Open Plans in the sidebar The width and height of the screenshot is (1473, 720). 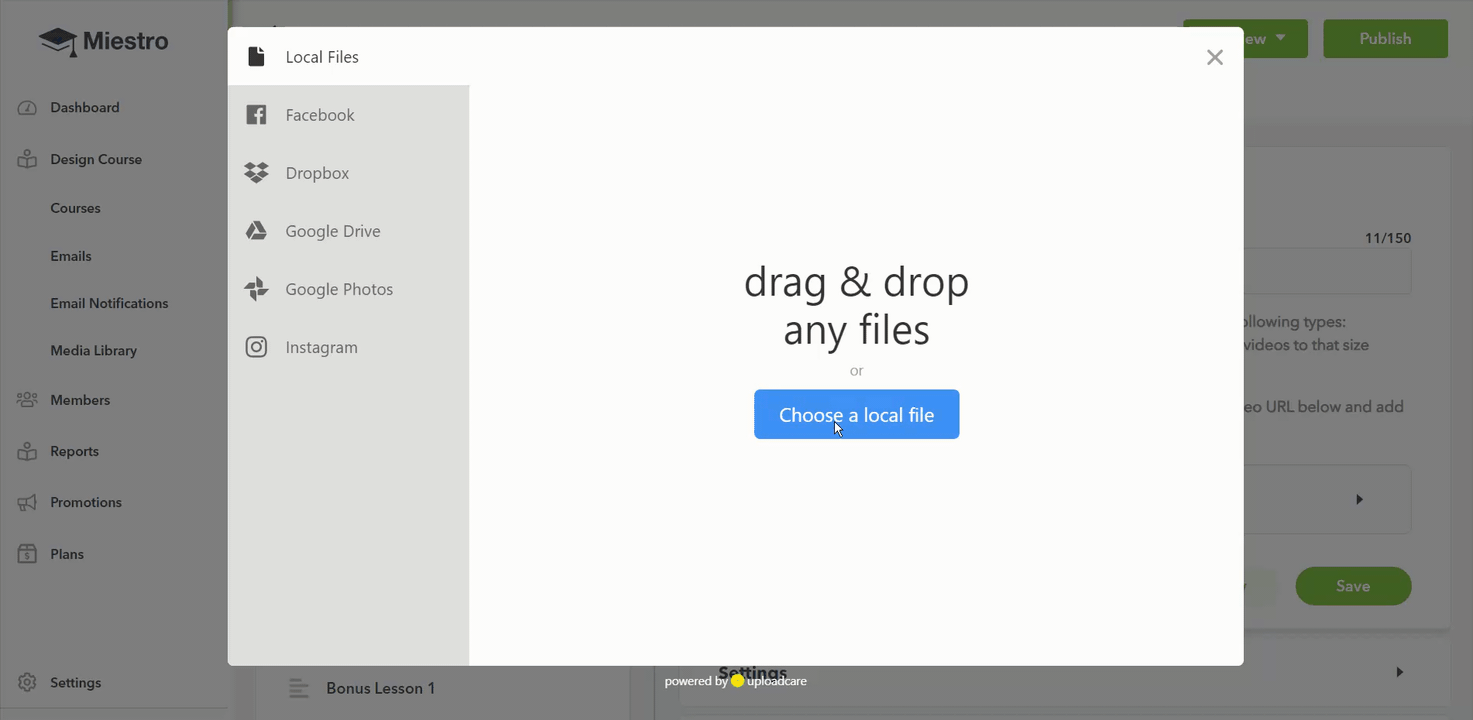tap(67, 554)
